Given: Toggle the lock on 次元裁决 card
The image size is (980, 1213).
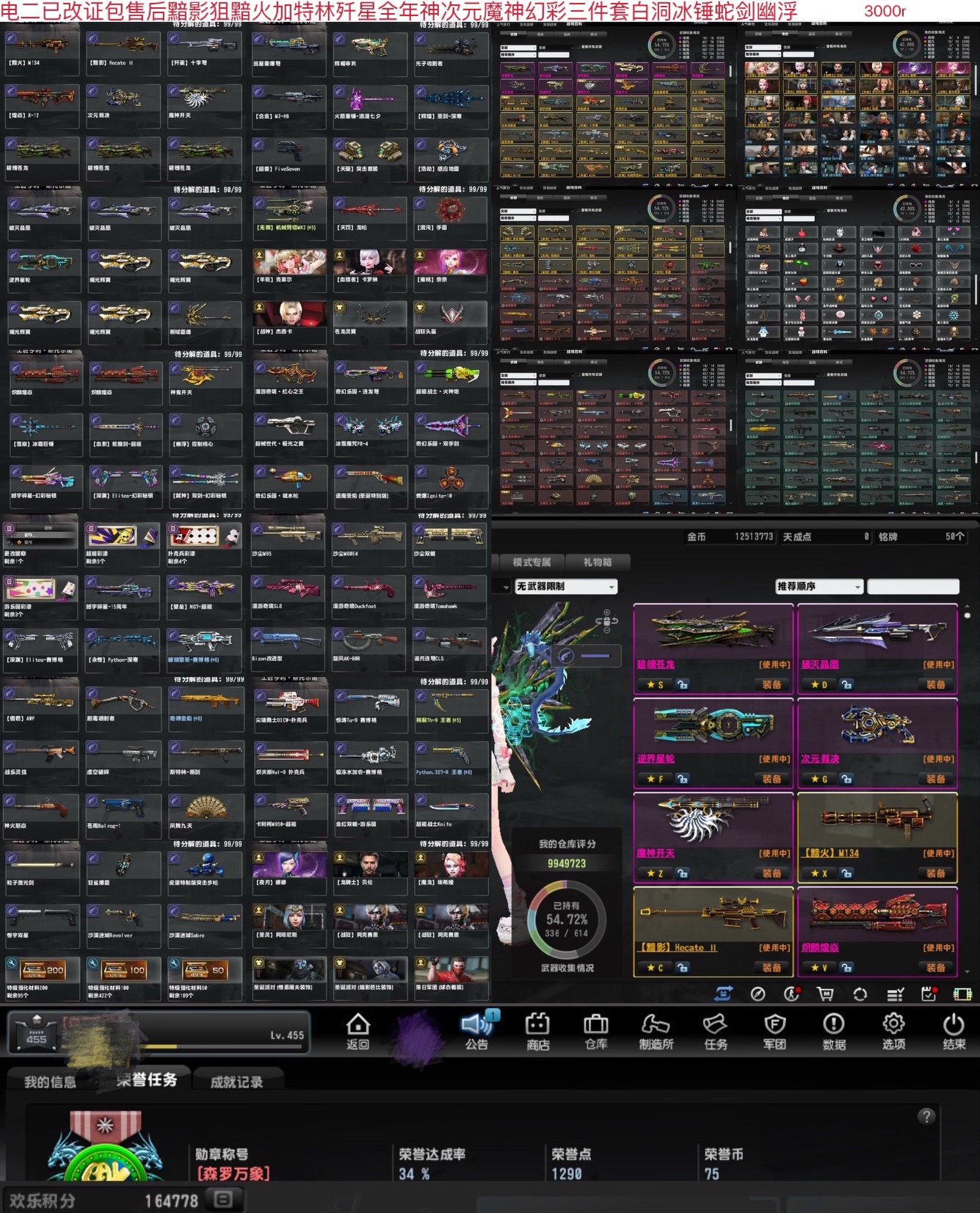Looking at the screenshot, I should coord(846,778).
